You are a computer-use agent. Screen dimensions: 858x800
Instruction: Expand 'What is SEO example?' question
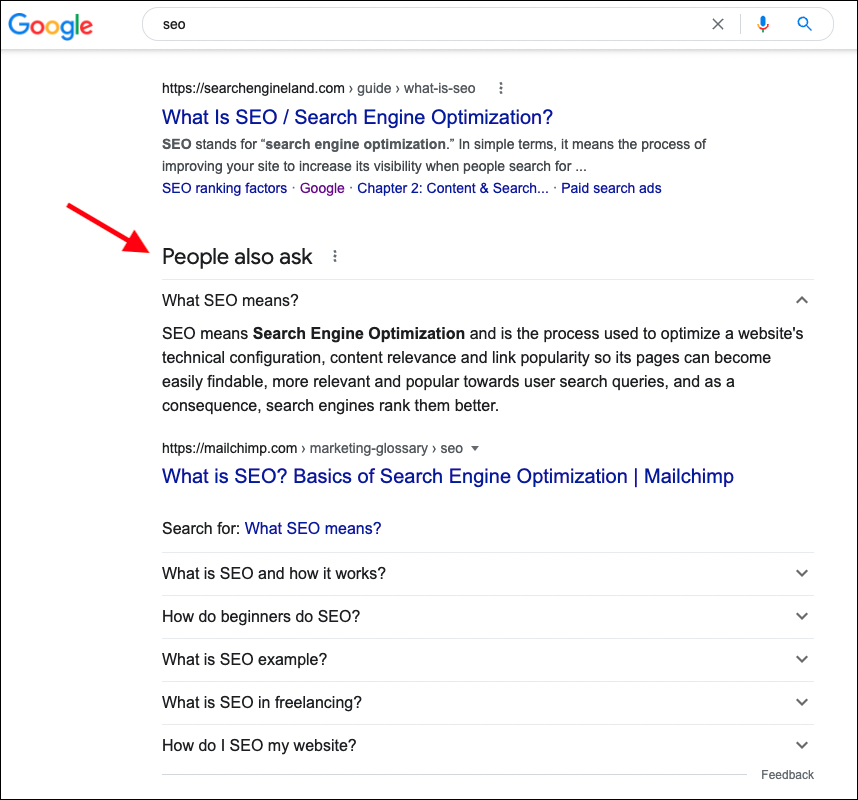(488, 659)
